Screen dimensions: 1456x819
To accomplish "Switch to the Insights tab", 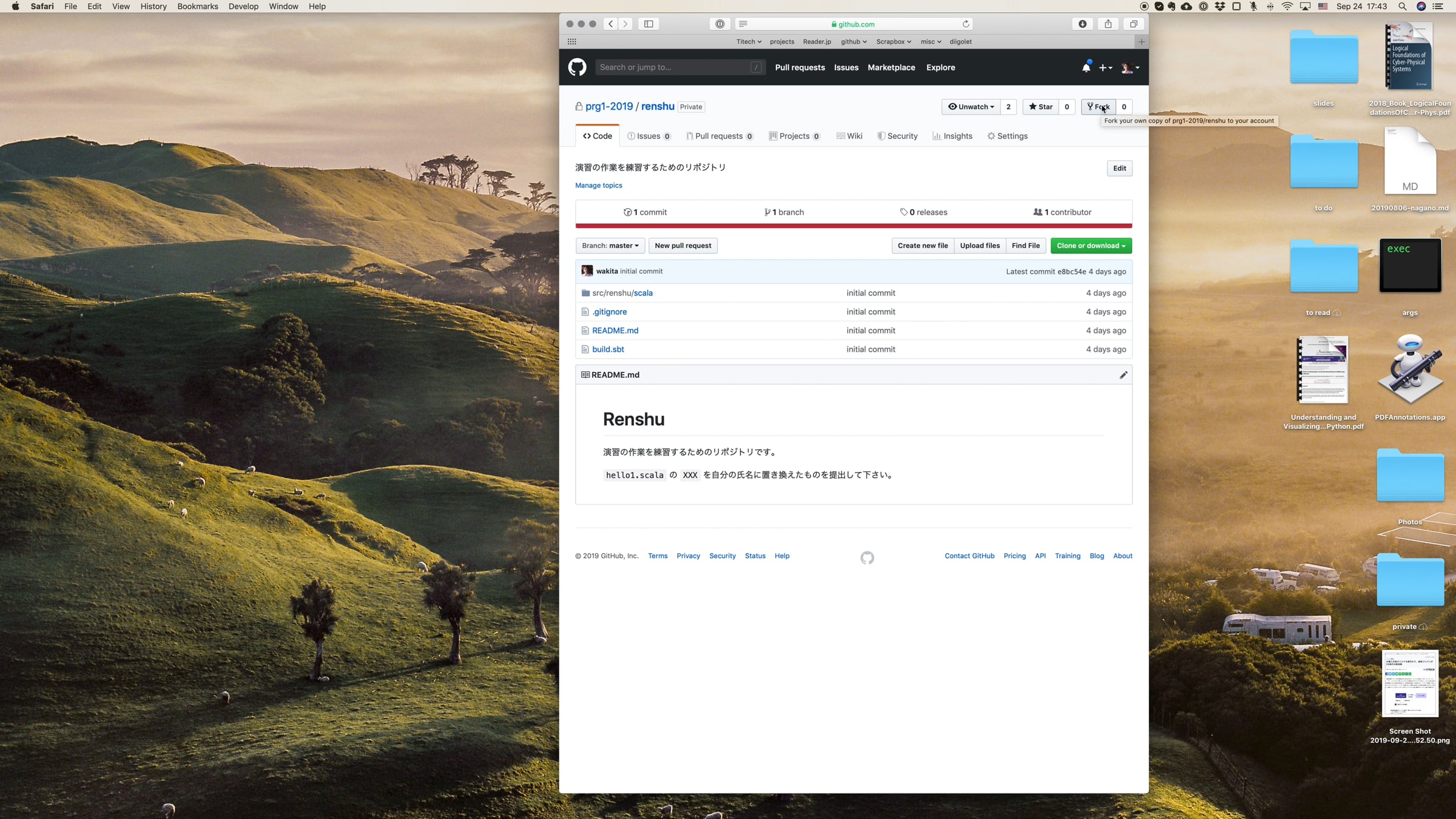I will (952, 136).
